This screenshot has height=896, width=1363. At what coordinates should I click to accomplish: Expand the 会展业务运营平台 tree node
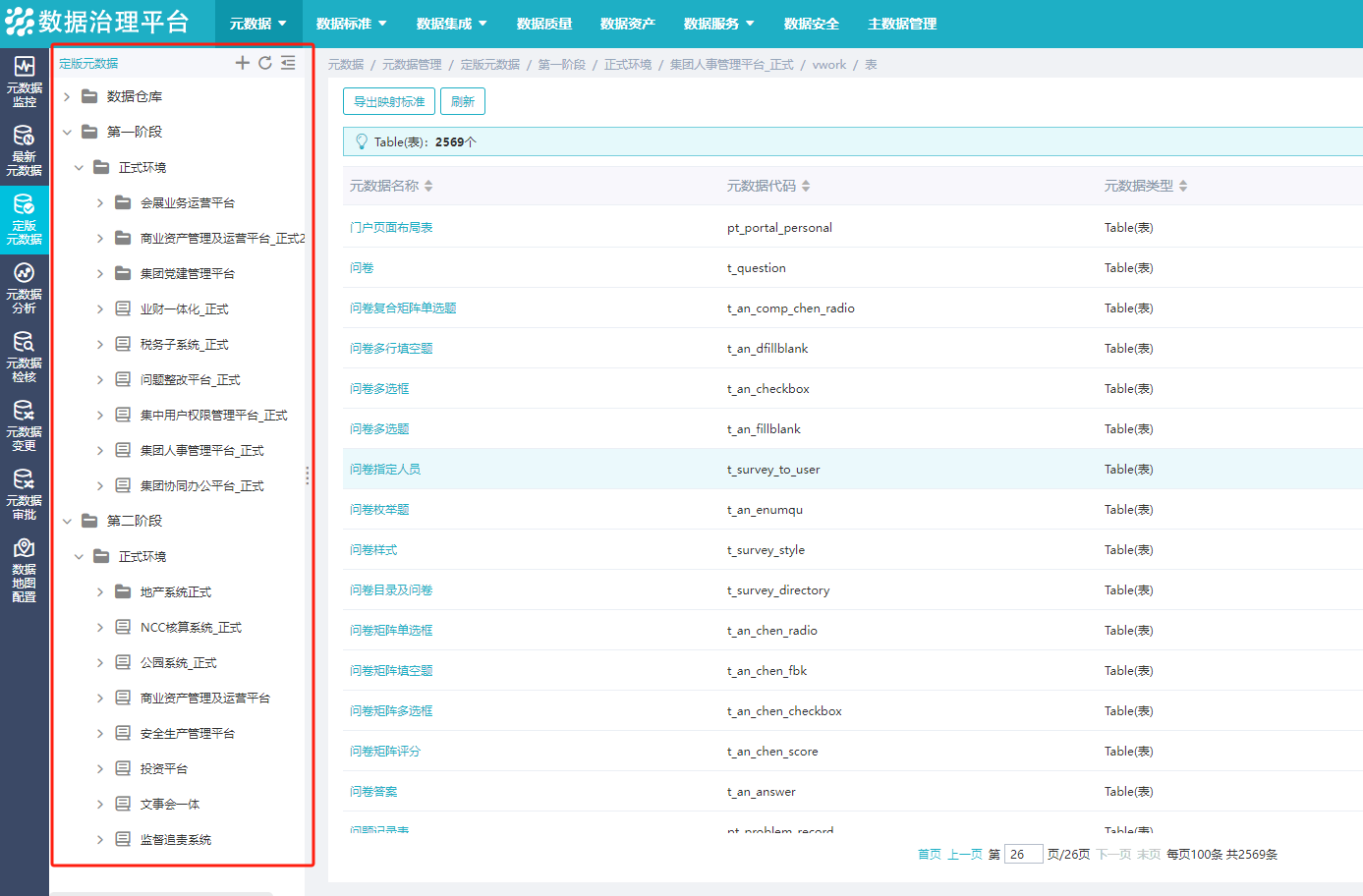(99, 203)
